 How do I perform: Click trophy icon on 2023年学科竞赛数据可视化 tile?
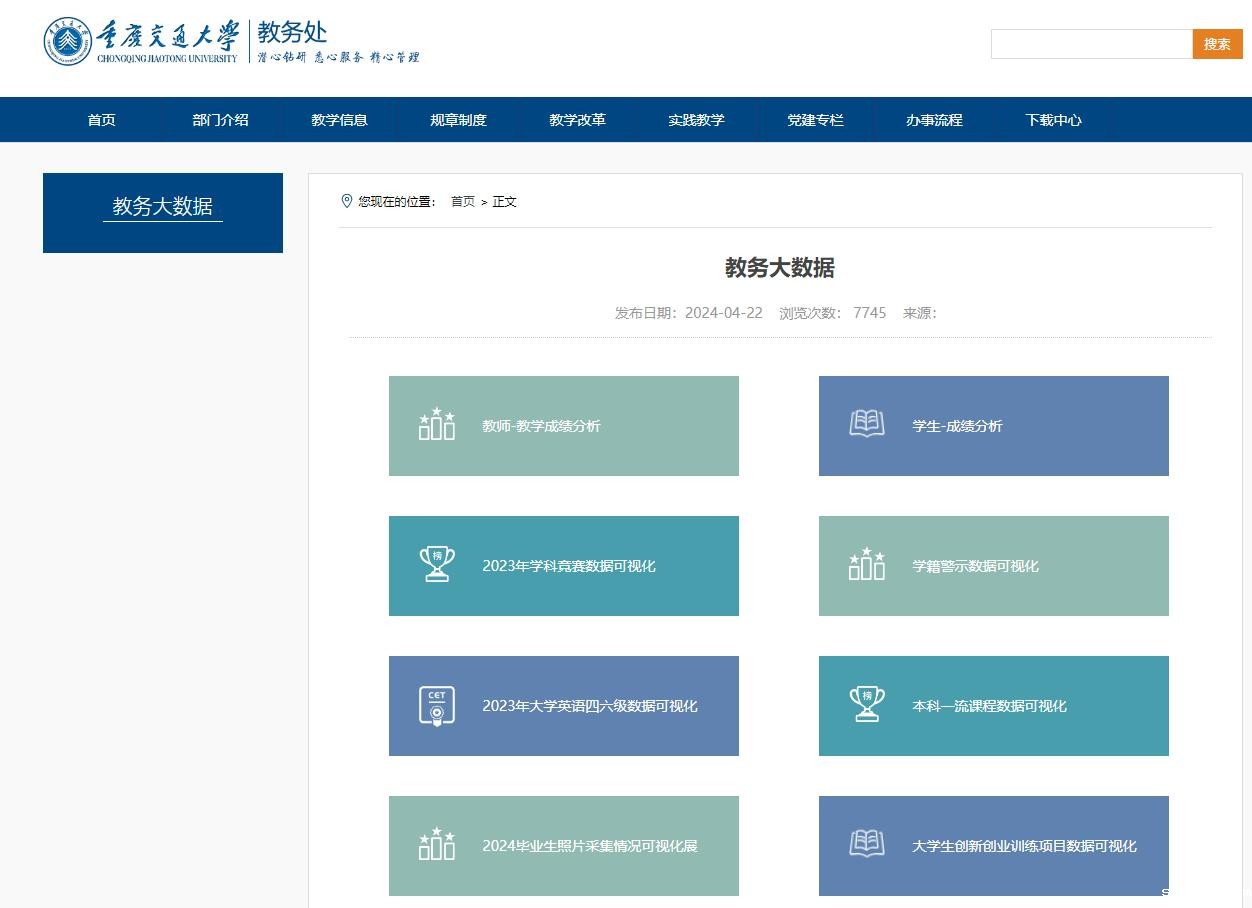(x=437, y=564)
